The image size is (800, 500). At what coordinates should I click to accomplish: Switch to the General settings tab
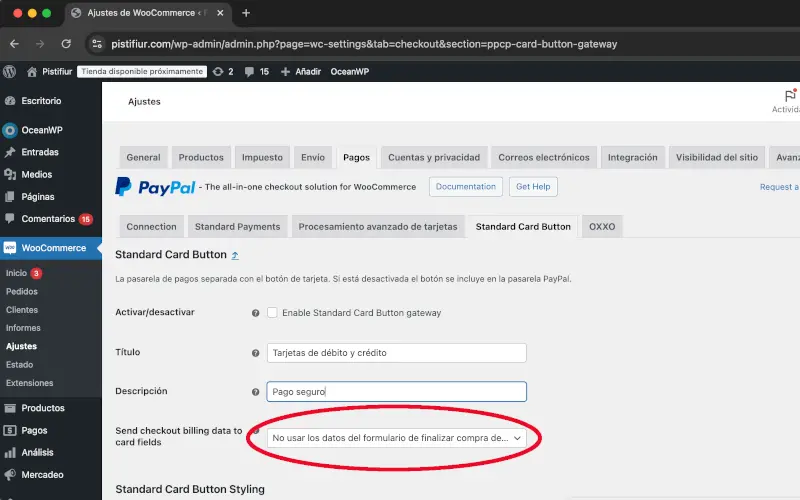(x=143, y=157)
